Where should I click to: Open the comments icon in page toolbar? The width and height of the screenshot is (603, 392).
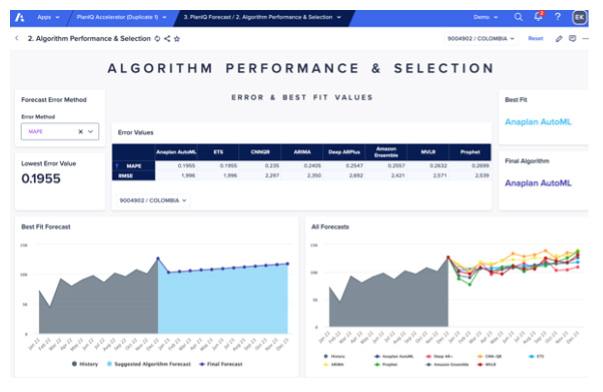click(572, 38)
